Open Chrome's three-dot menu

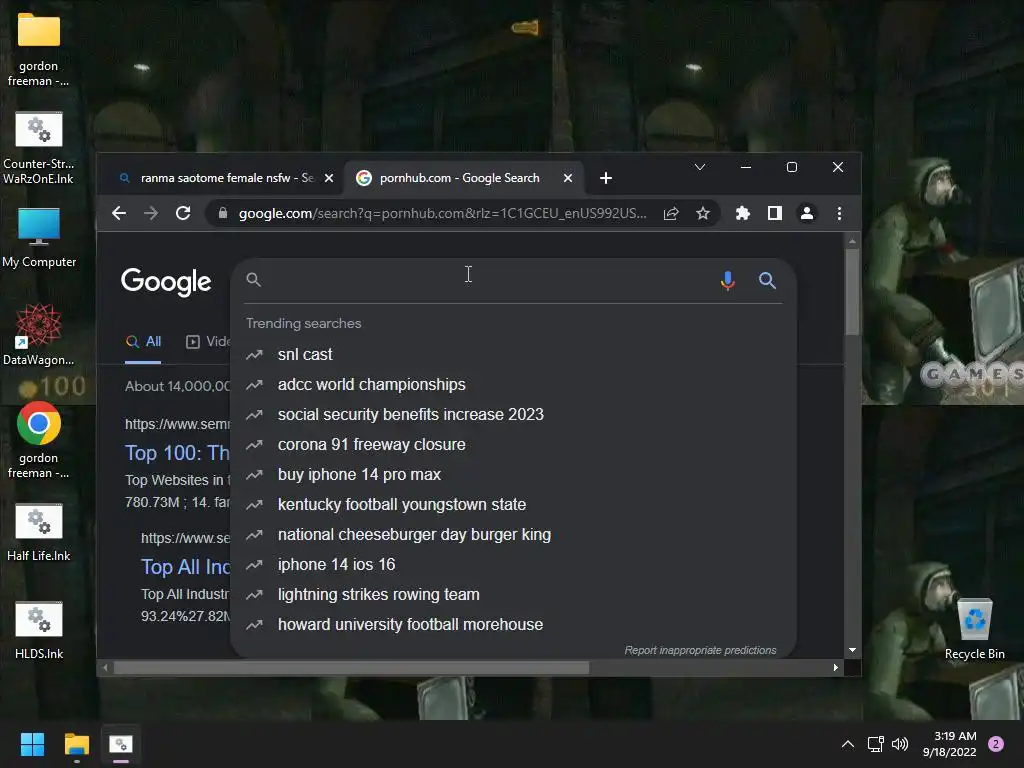839,213
